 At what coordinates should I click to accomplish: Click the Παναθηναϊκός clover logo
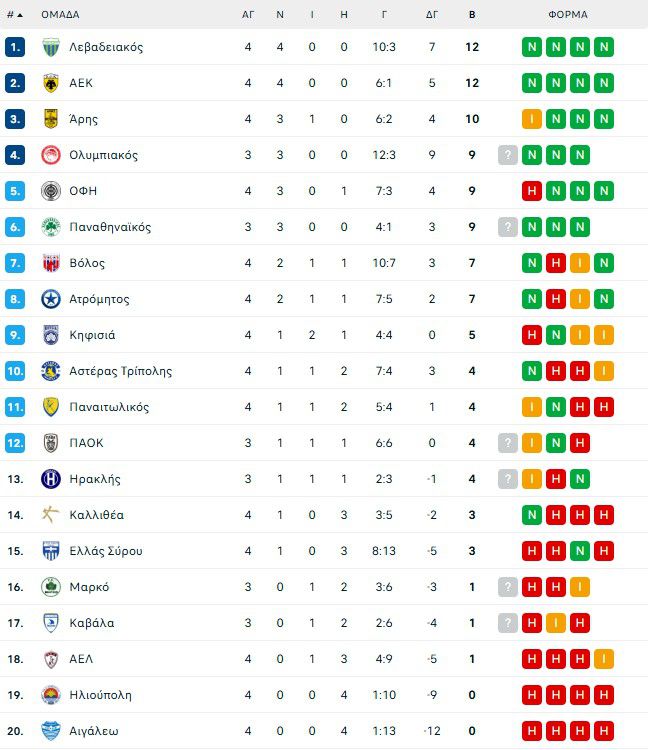pyautogui.click(x=51, y=227)
